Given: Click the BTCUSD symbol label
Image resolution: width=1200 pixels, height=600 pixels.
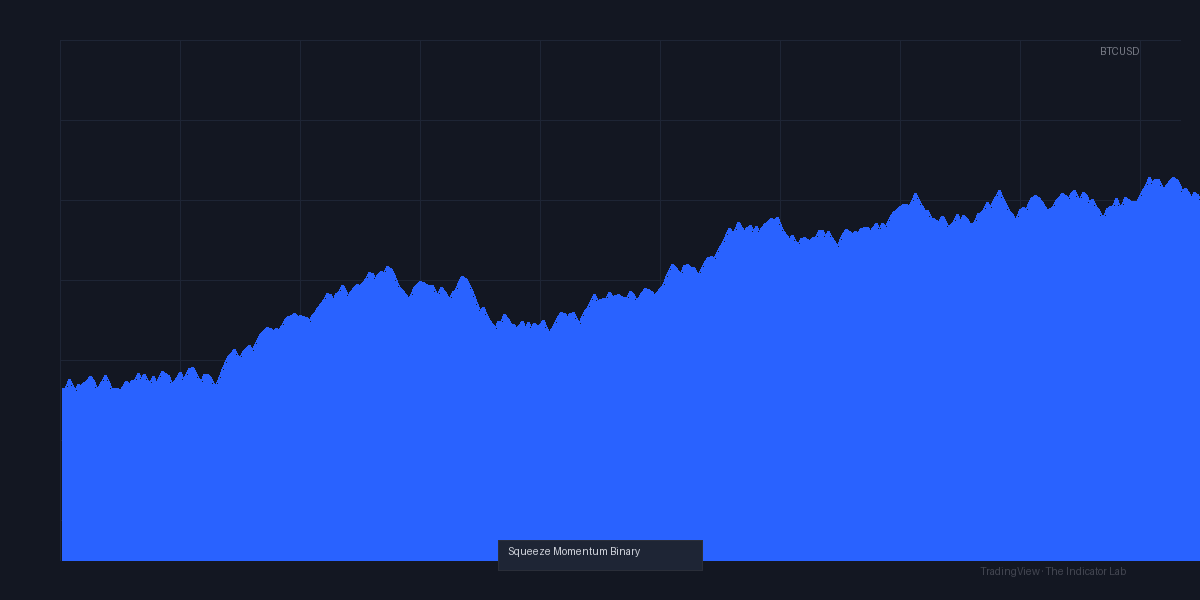Looking at the screenshot, I should coord(1119,51).
